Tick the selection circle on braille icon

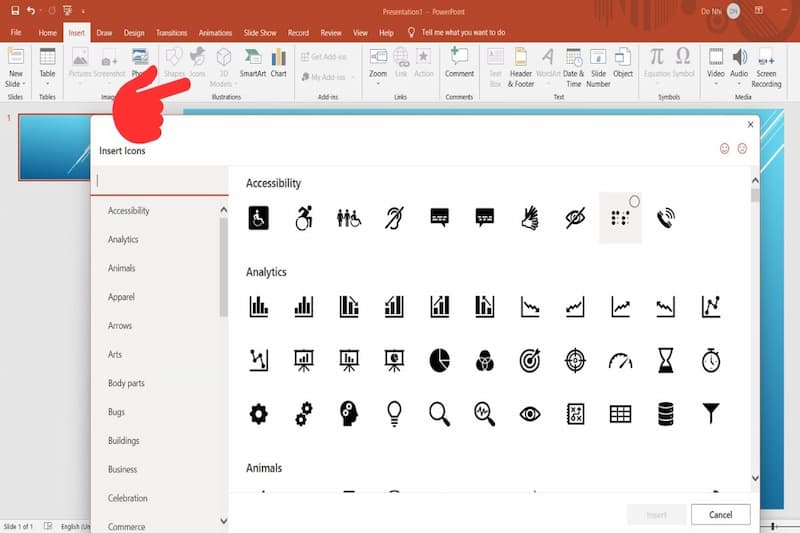click(634, 201)
